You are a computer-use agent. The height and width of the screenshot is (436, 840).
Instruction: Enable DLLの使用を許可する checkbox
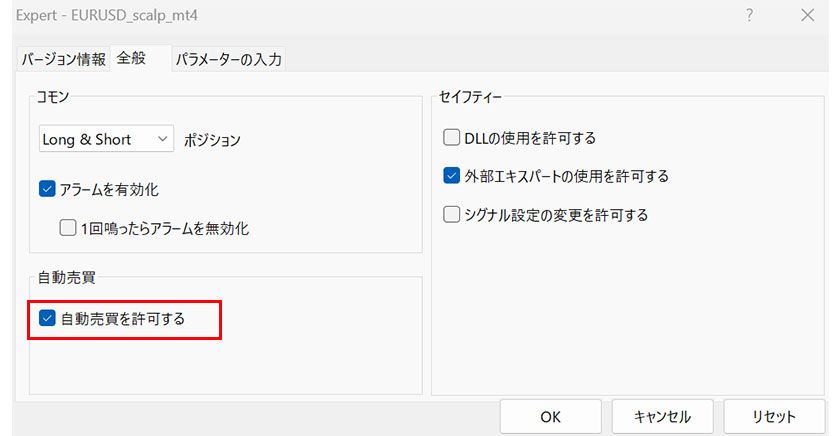tap(452, 138)
